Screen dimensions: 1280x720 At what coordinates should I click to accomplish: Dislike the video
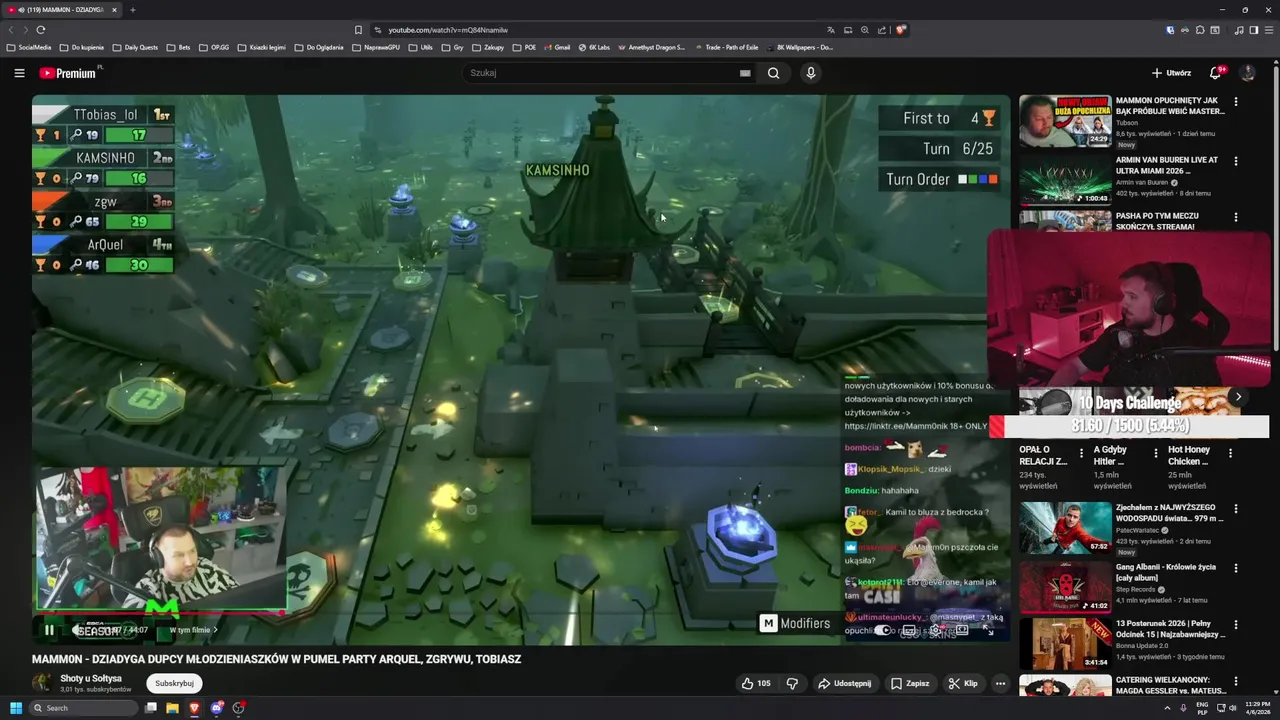[x=792, y=683]
